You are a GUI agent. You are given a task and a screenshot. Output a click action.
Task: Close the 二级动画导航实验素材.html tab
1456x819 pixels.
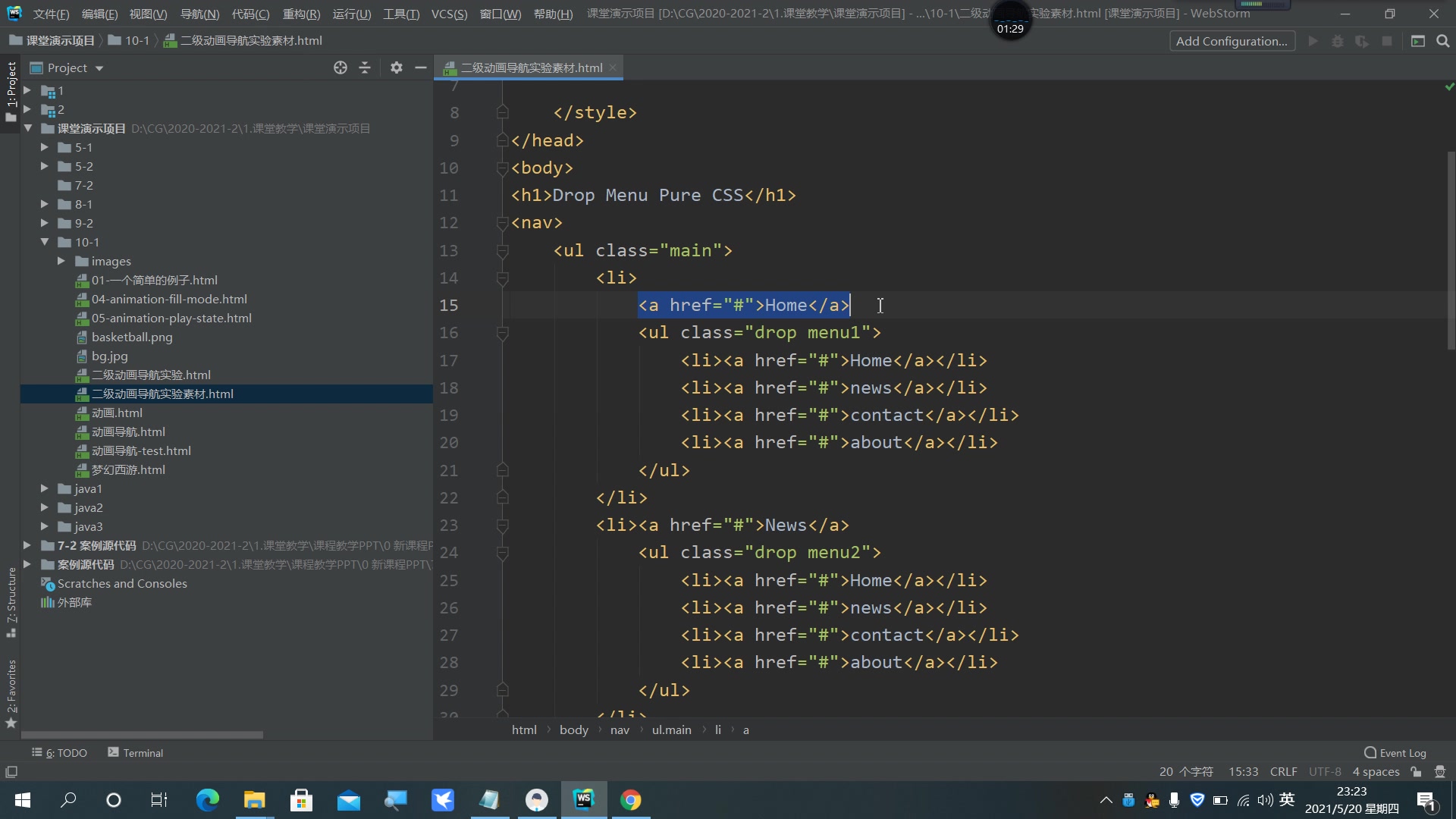(612, 67)
